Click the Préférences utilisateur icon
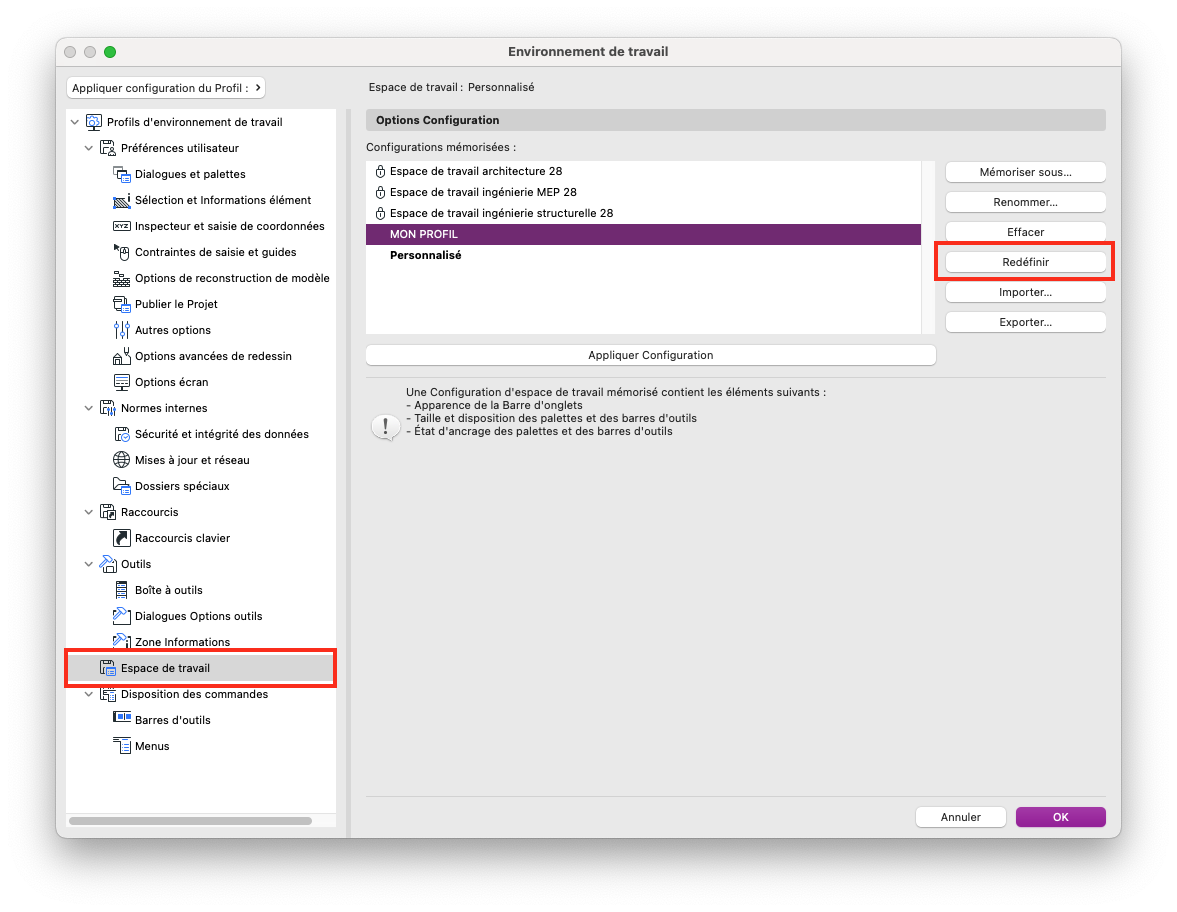Viewport: 1177px width, 912px height. tap(108, 149)
